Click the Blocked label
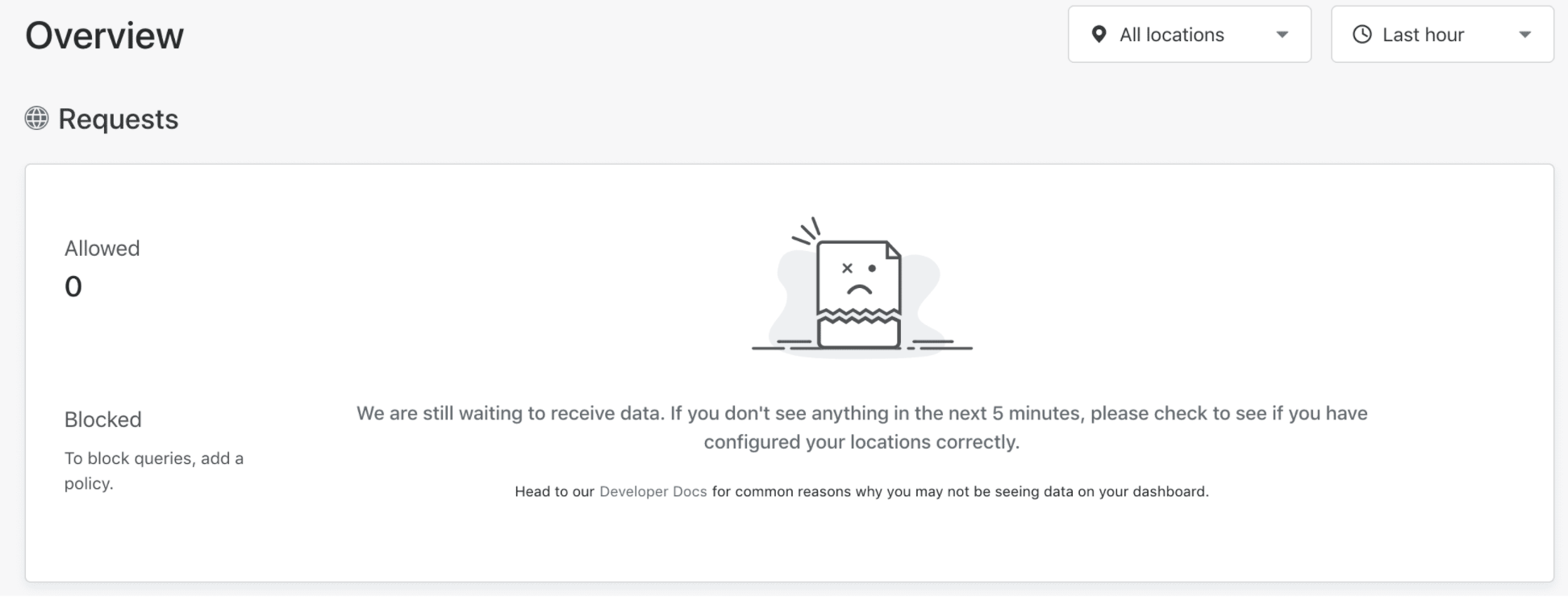The width and height of the screenshot is (1568, 597). click(102, 419)
